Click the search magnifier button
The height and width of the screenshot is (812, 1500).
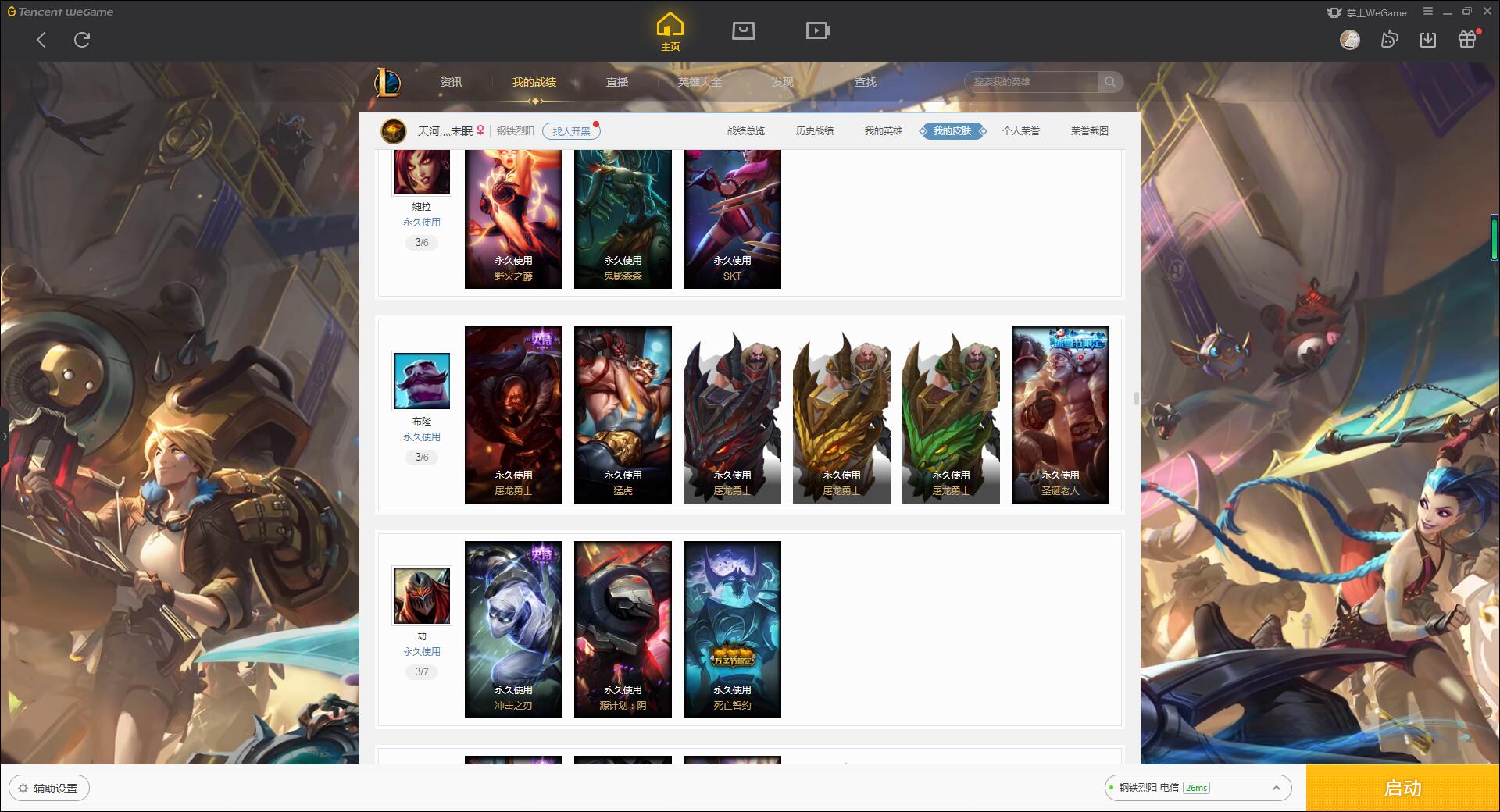point(1110,82)
